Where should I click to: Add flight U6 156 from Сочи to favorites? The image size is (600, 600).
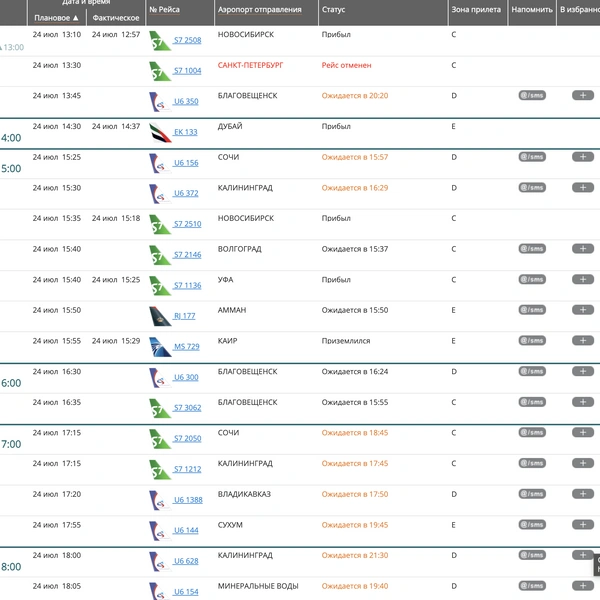(583, 157)
